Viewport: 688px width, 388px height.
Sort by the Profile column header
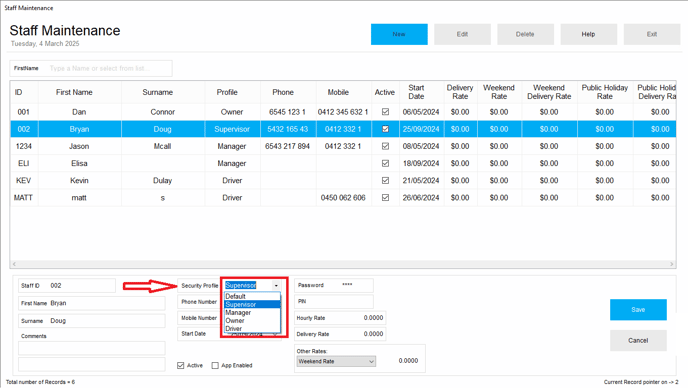(233, 92)
